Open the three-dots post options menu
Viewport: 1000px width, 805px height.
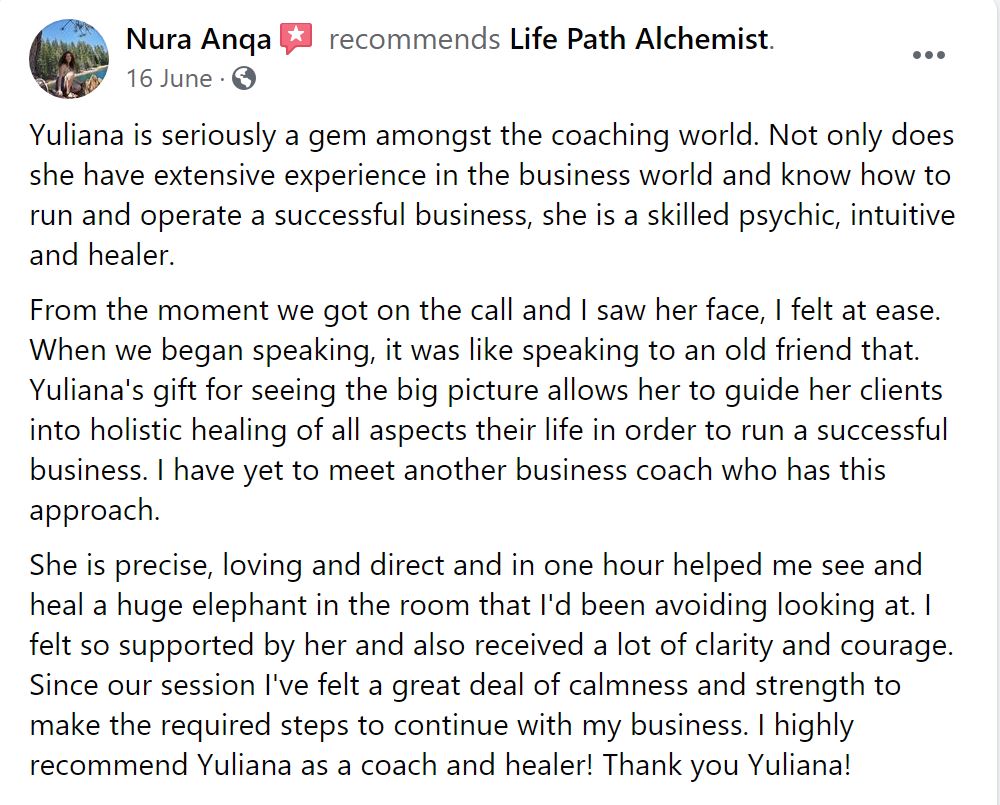[x=929, y=55]
